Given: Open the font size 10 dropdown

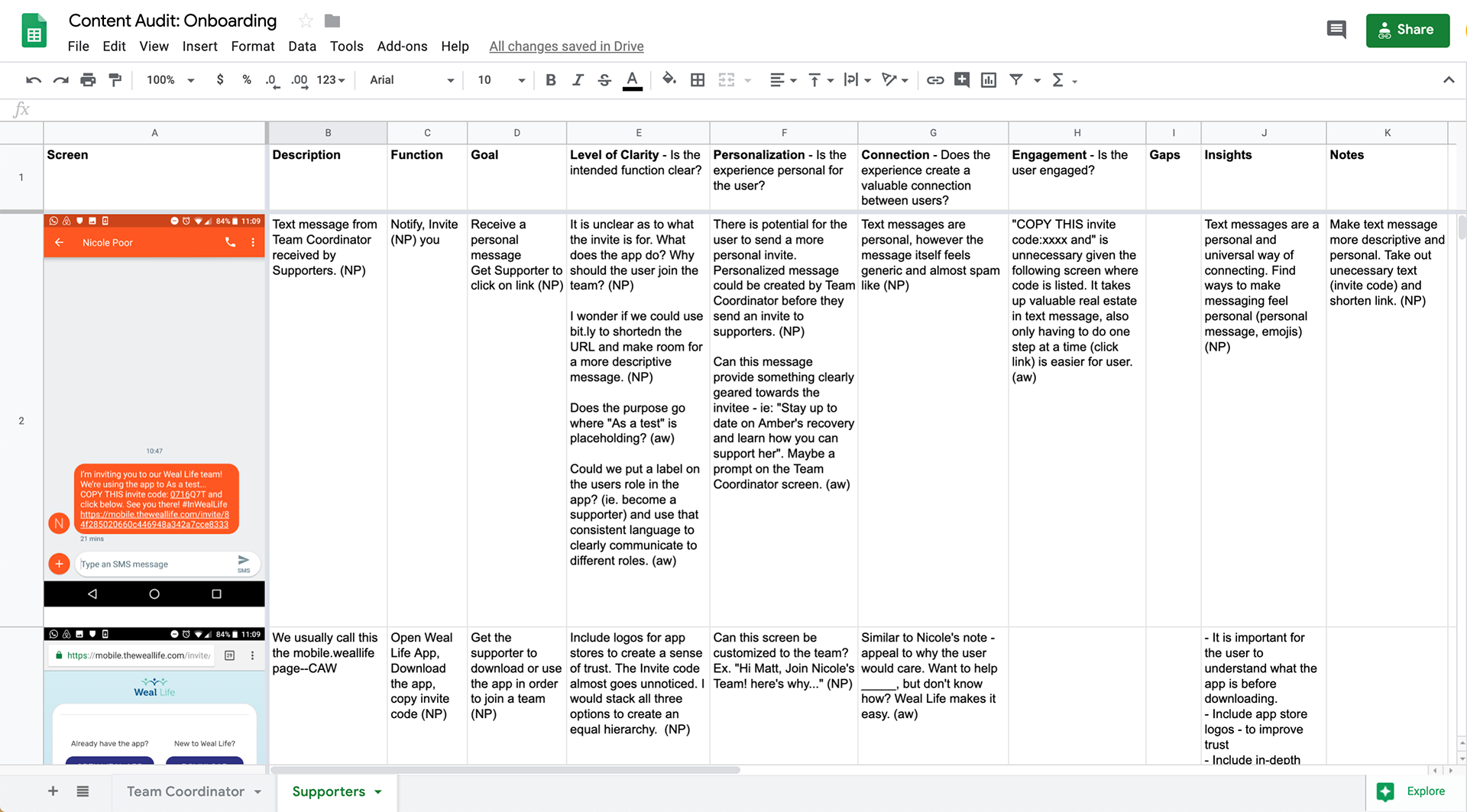Looking at the screenshot, I should 501,80.
